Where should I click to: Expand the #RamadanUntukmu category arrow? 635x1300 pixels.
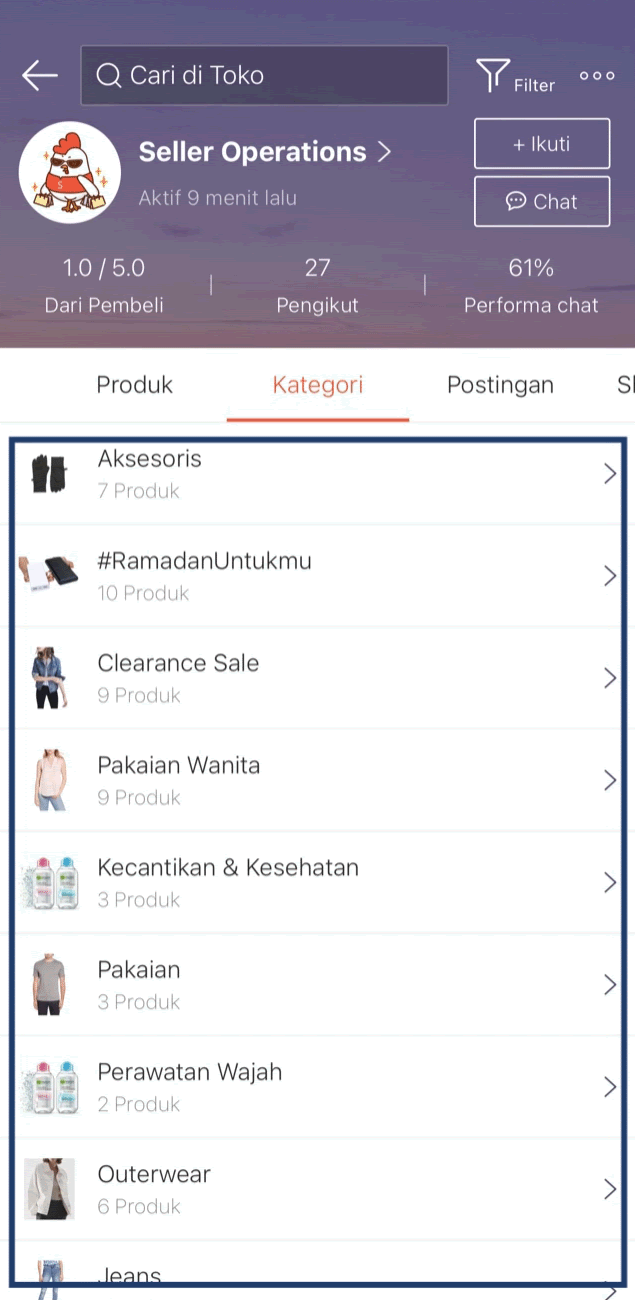point(610,576)
